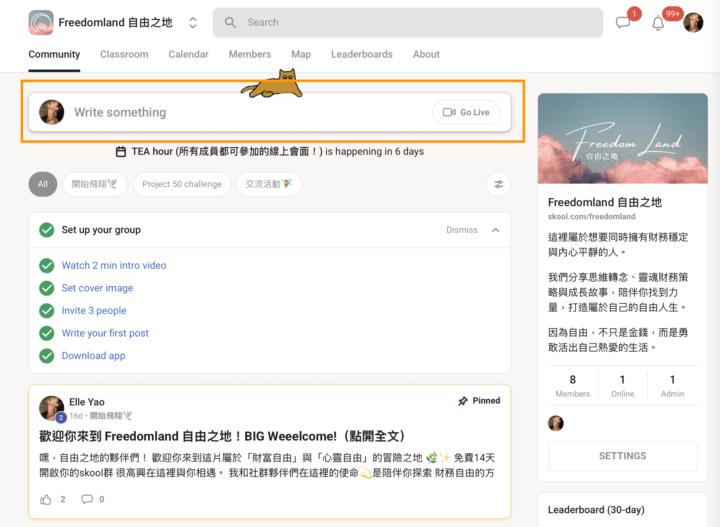Open the Calendar tab
The height and width of the screenshot is (527, 720).
(x=188, y=54)
